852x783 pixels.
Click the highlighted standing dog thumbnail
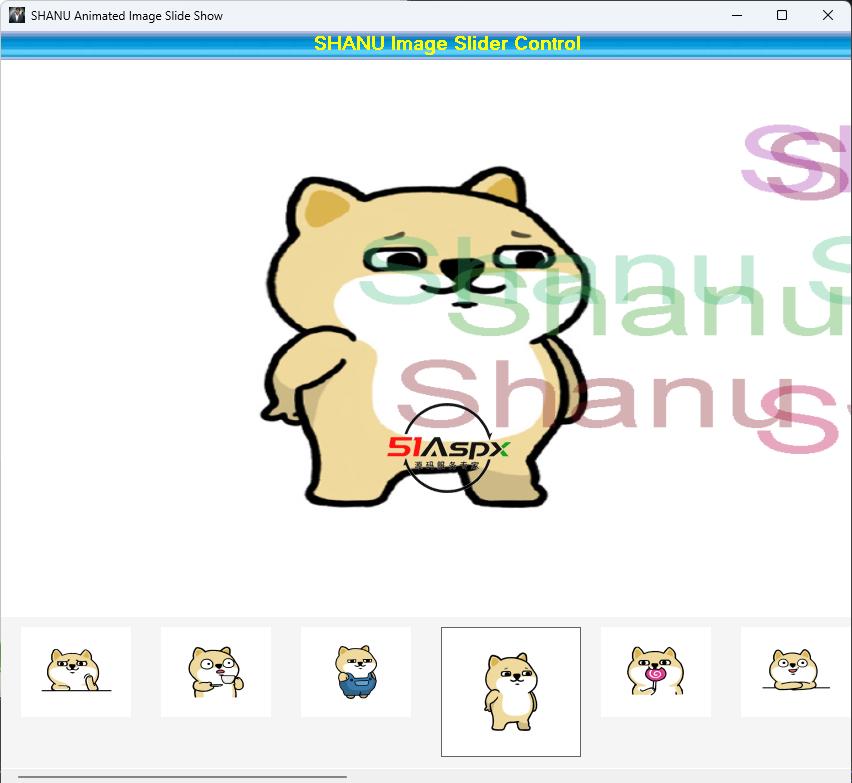511,692
